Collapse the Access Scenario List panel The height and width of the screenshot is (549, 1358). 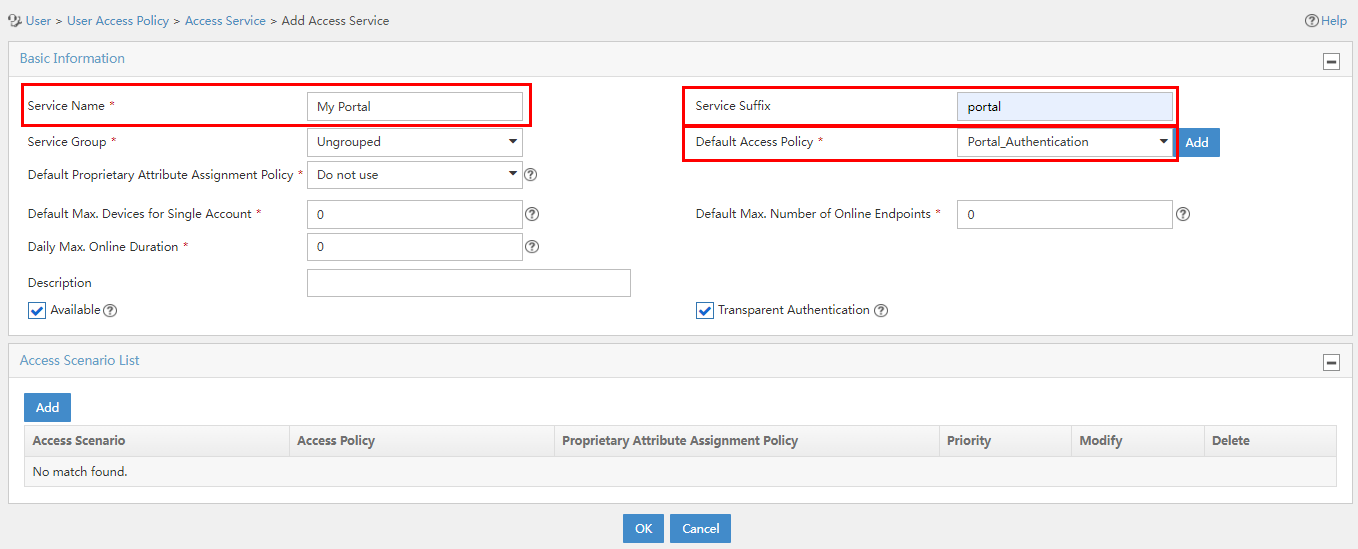1332,363
